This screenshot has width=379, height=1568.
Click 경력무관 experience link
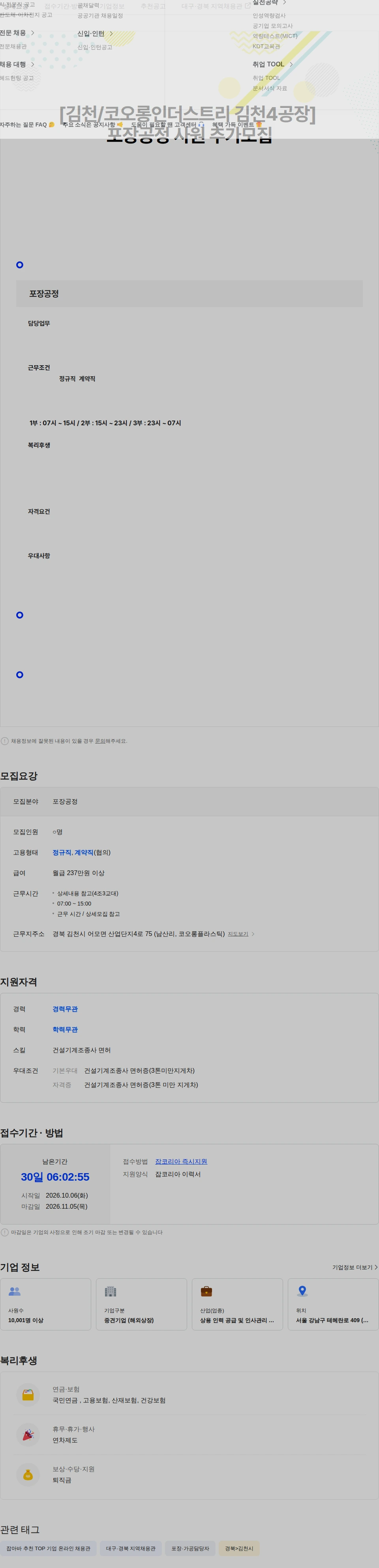[65, 1009]
